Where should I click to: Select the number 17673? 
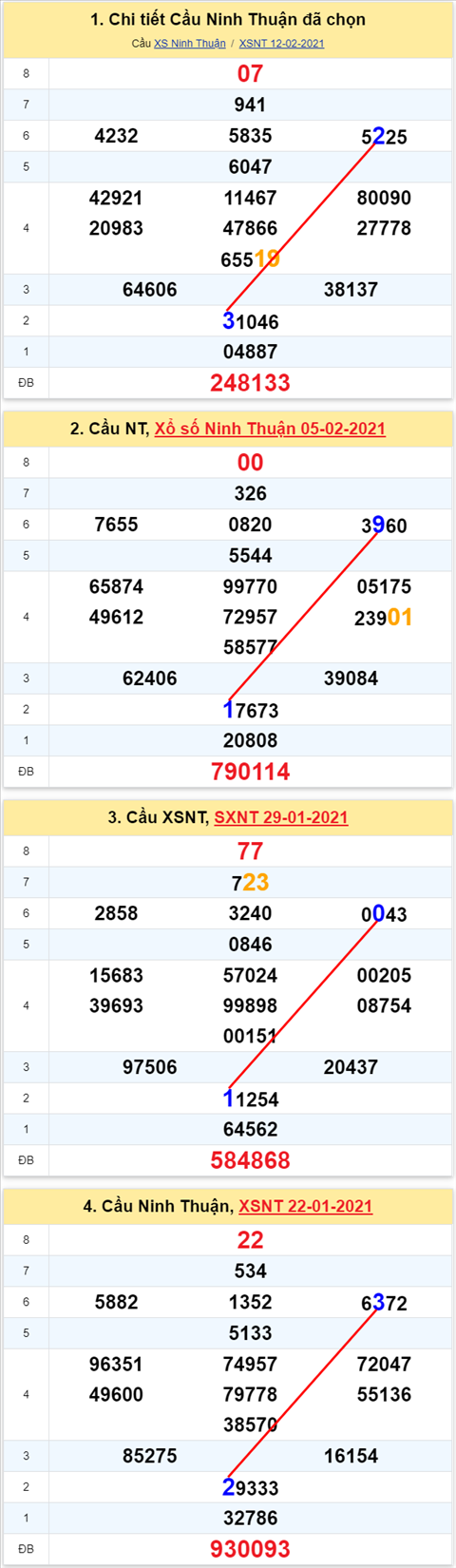click(x=250, y=710)
